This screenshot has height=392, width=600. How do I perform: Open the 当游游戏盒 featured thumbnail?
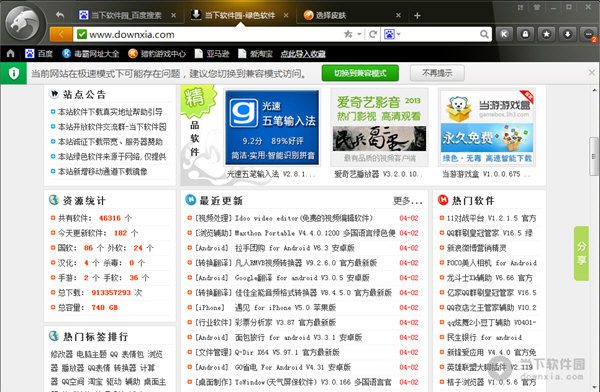(486, 127)
